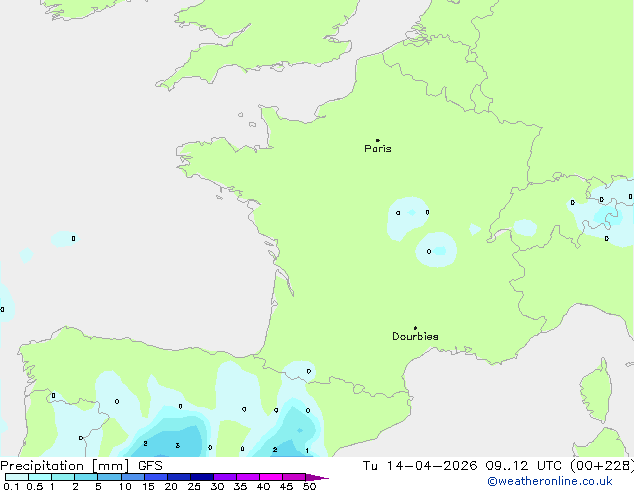634x490 pixels.
Task: Pick the 40–45 mm magenta legend swatch
Action: point(271,477)
